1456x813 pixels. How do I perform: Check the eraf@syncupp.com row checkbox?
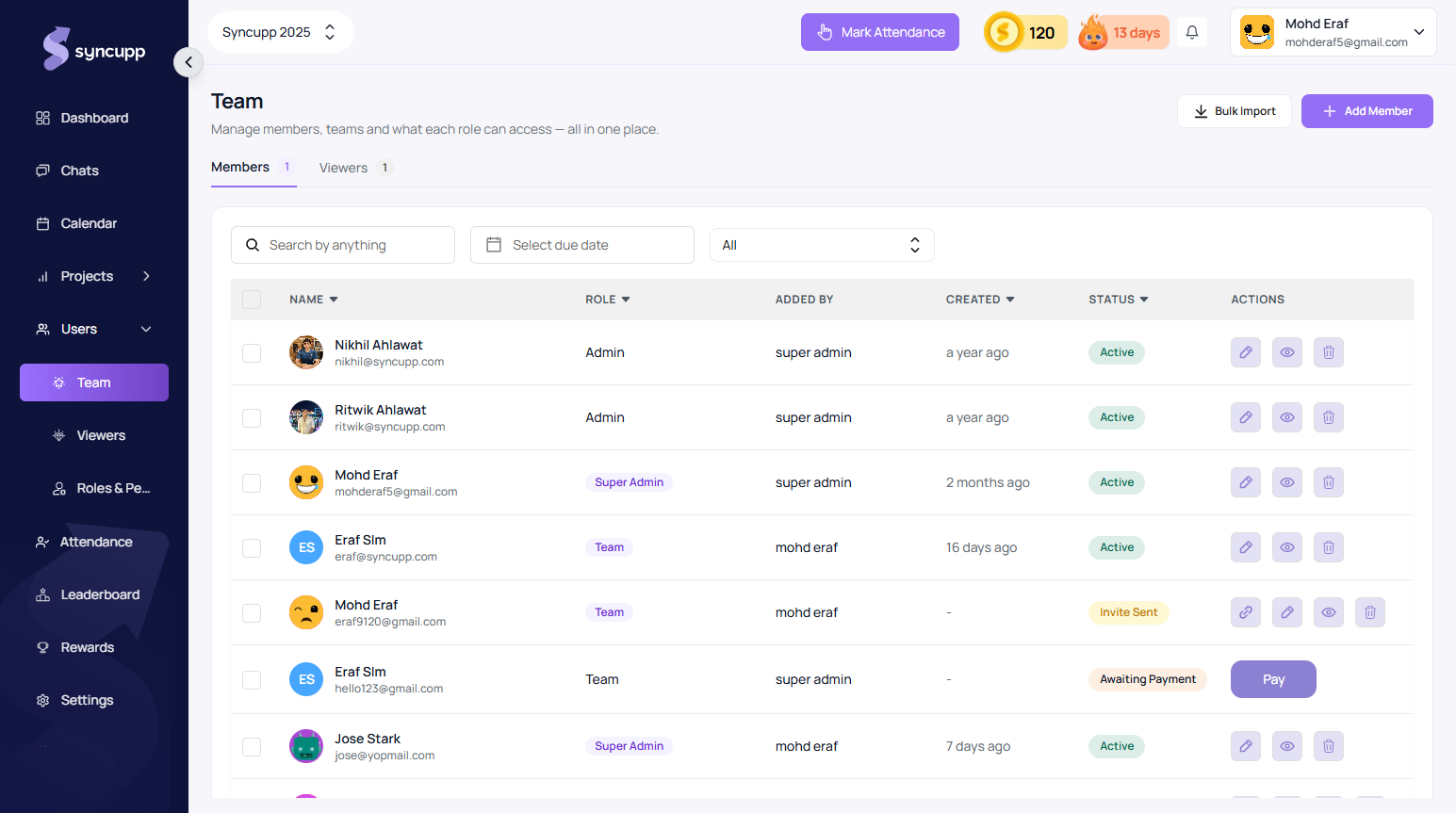[x=252, y=548]
